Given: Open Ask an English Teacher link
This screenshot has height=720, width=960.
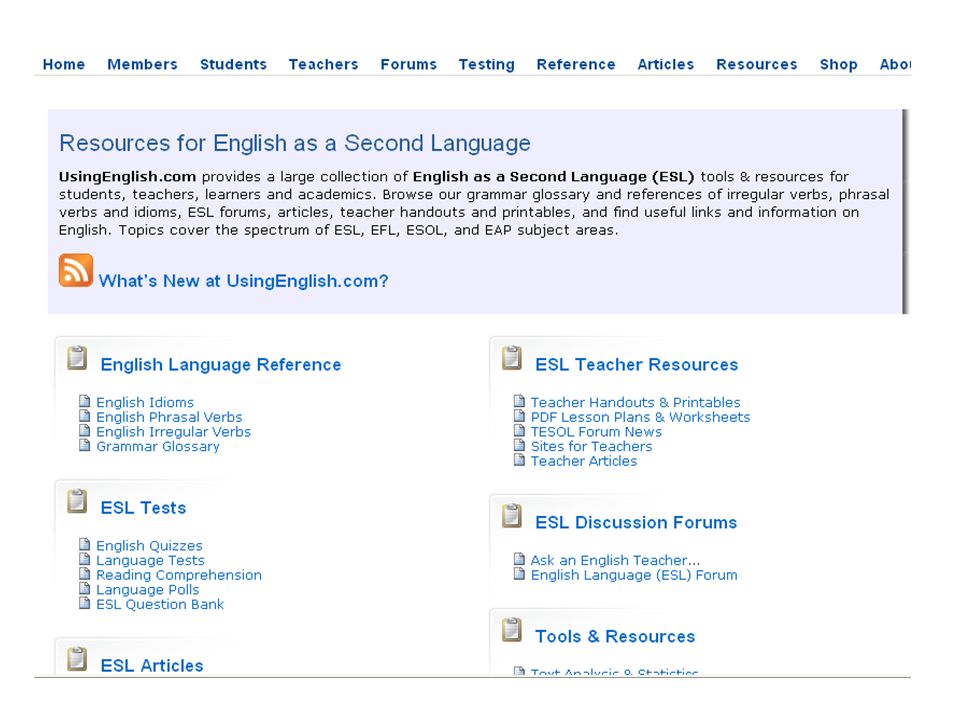Looking at the screenshot, I should [x=615, y=560].
